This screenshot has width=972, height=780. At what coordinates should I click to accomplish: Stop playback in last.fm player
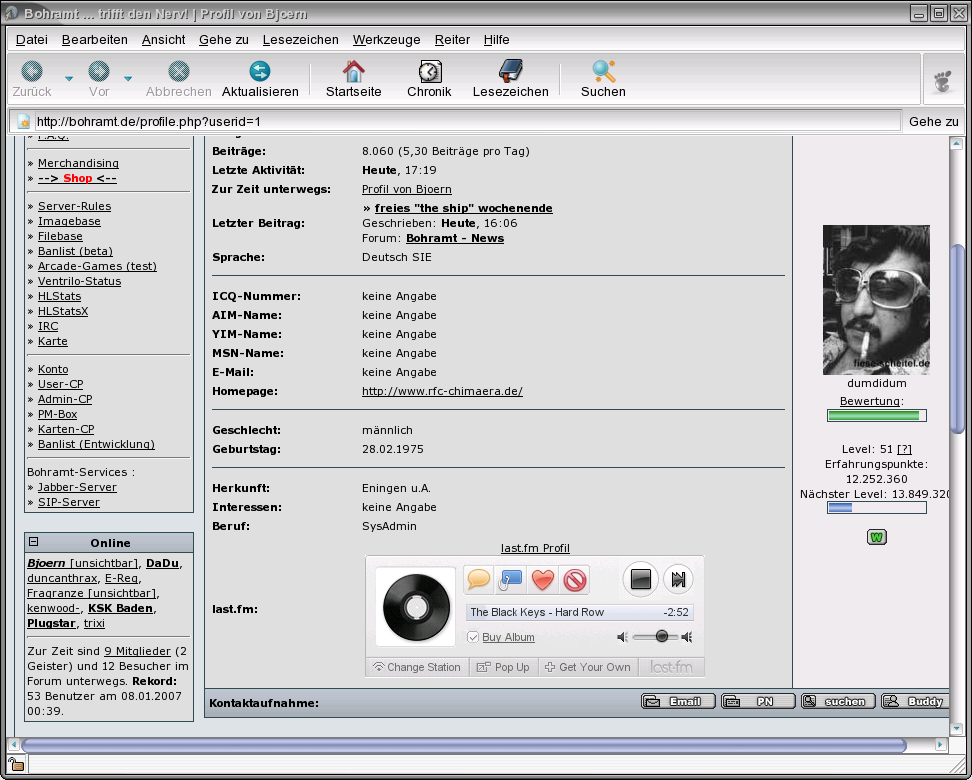click(641, 579)
